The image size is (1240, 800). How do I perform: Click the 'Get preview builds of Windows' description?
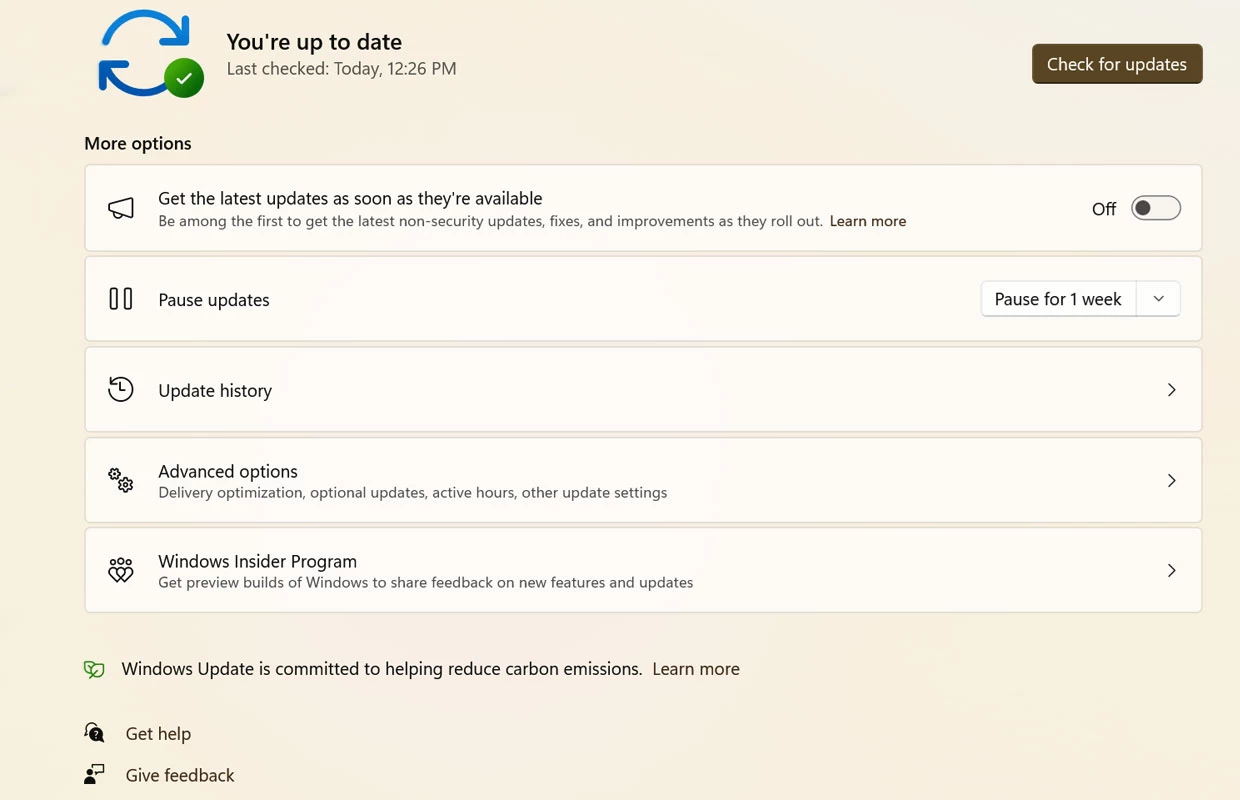[425, 582]
